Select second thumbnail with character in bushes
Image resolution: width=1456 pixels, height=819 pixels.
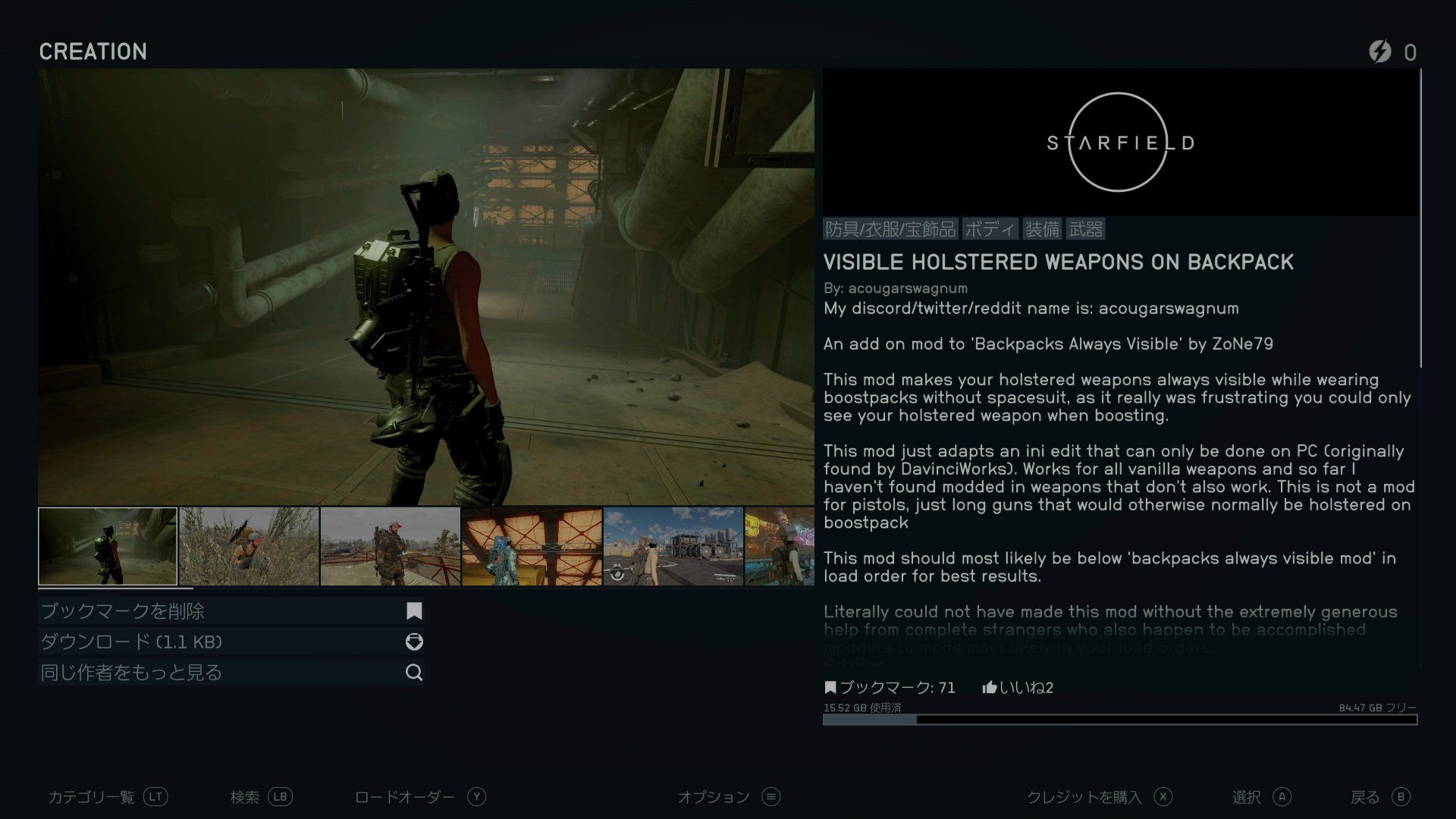click(249, 546)
